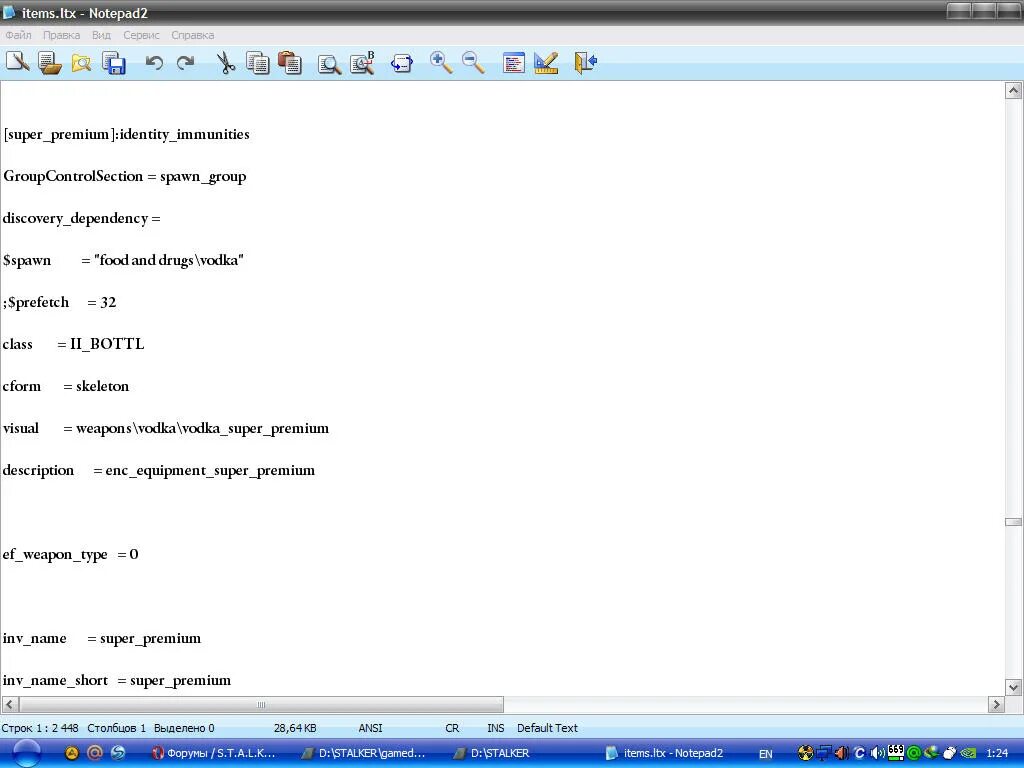Click items.ltx - Notepad2 taskbar button

(x=665, y=753)
